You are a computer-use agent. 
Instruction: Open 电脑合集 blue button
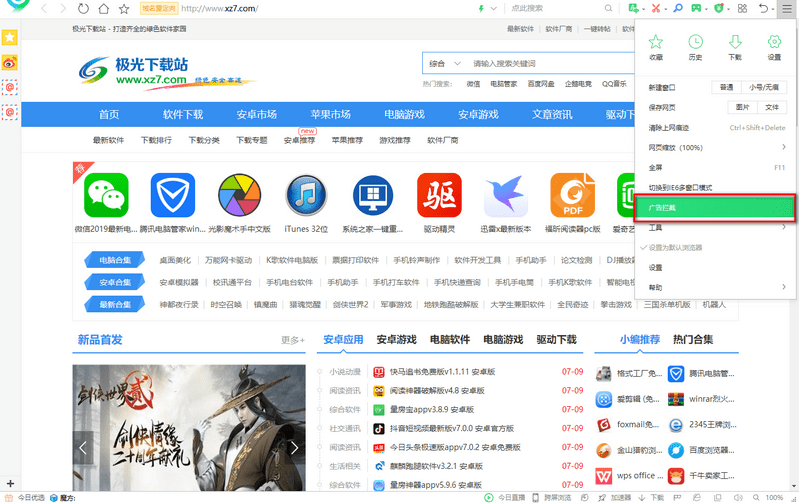[x=115, y=260]
